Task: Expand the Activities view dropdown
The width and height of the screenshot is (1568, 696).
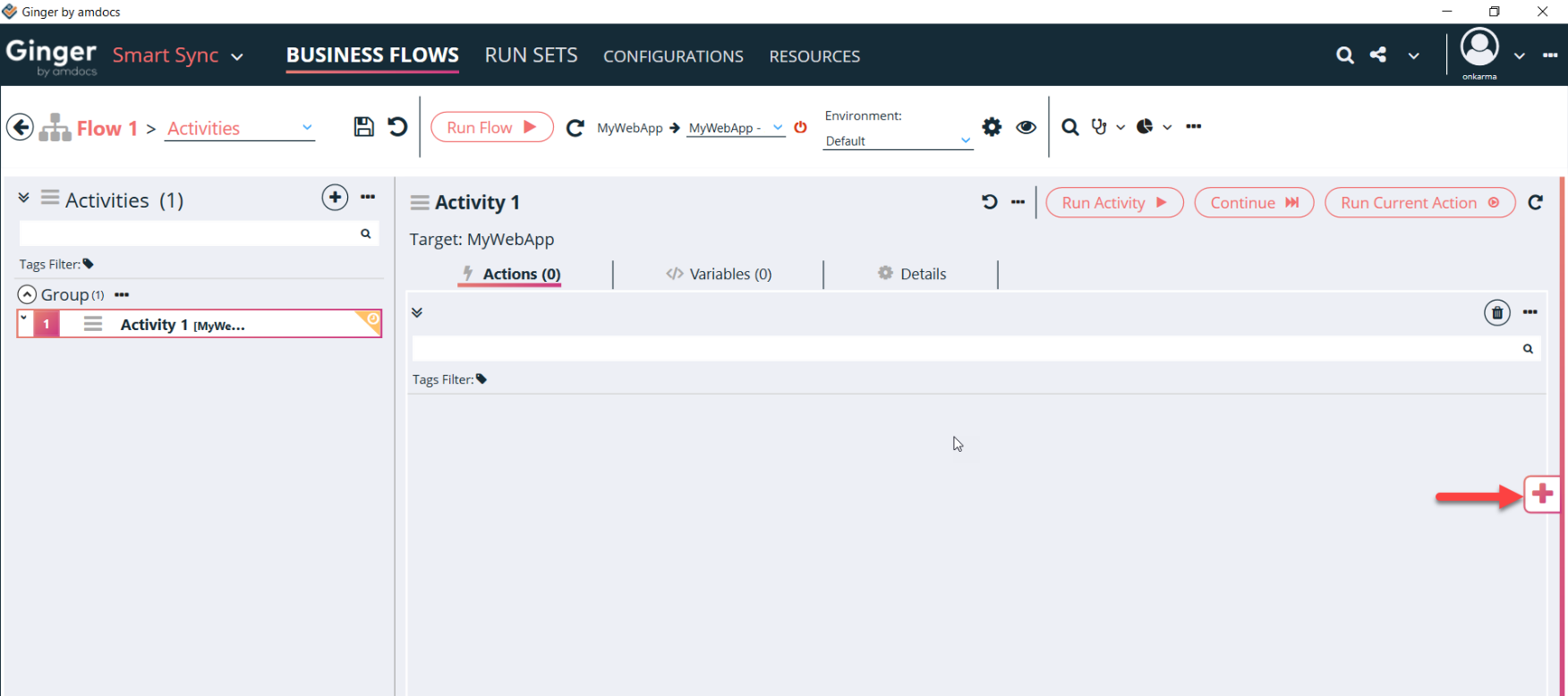Action: [x=307, y=128]
